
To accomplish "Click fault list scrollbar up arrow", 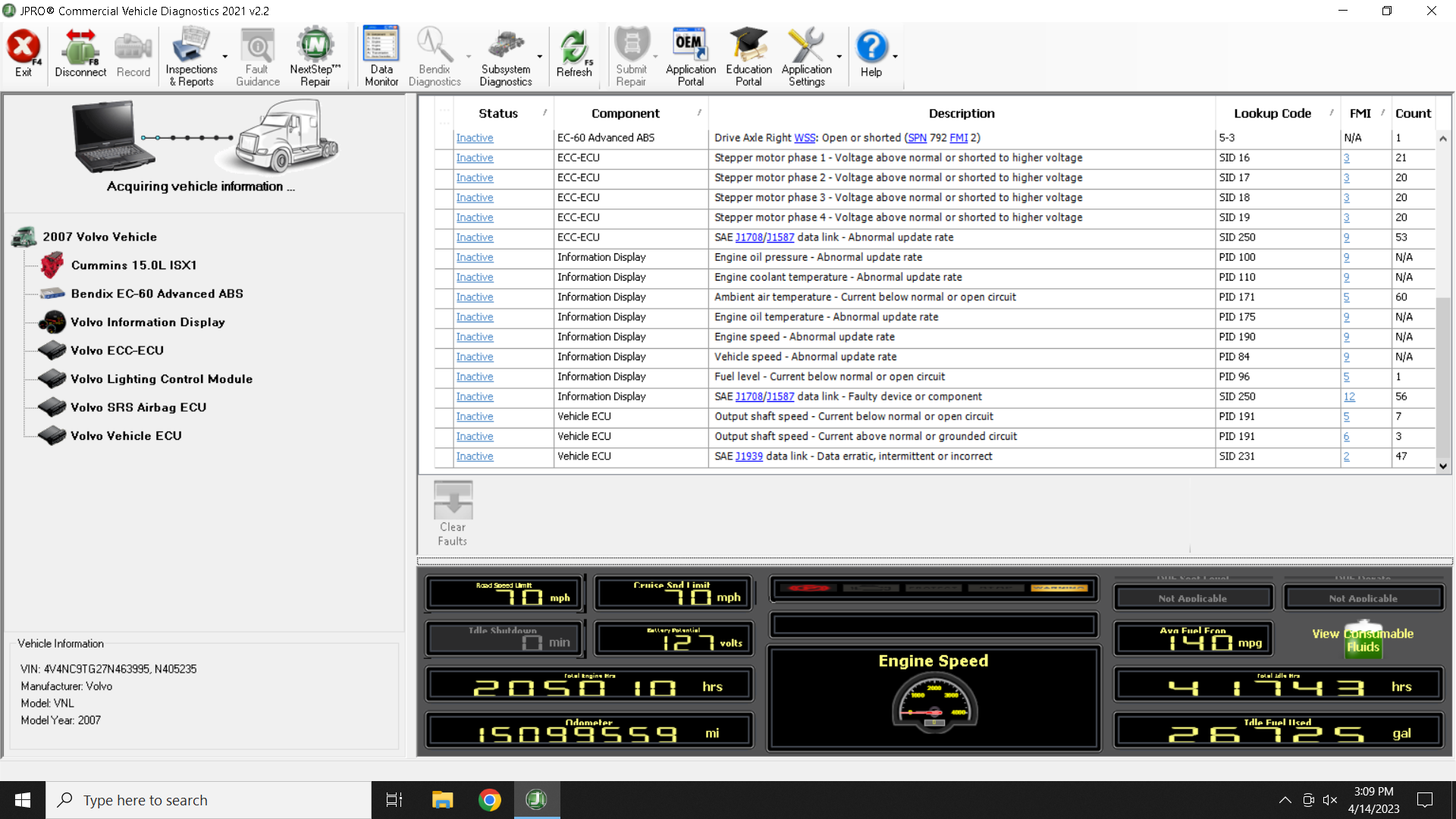I will [1443, 139].
